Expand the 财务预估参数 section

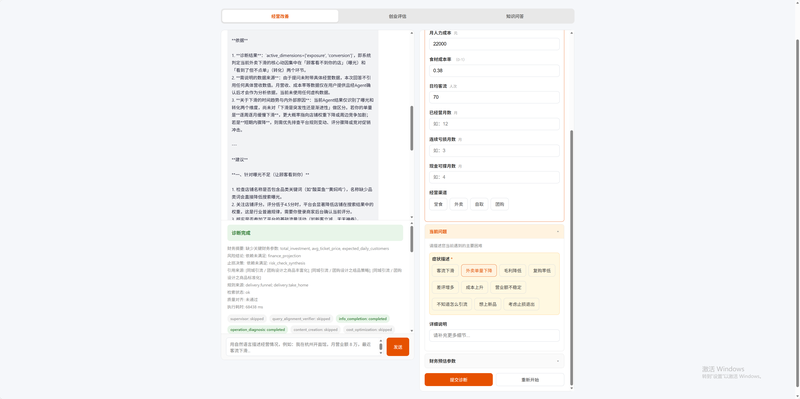point(494,361)
